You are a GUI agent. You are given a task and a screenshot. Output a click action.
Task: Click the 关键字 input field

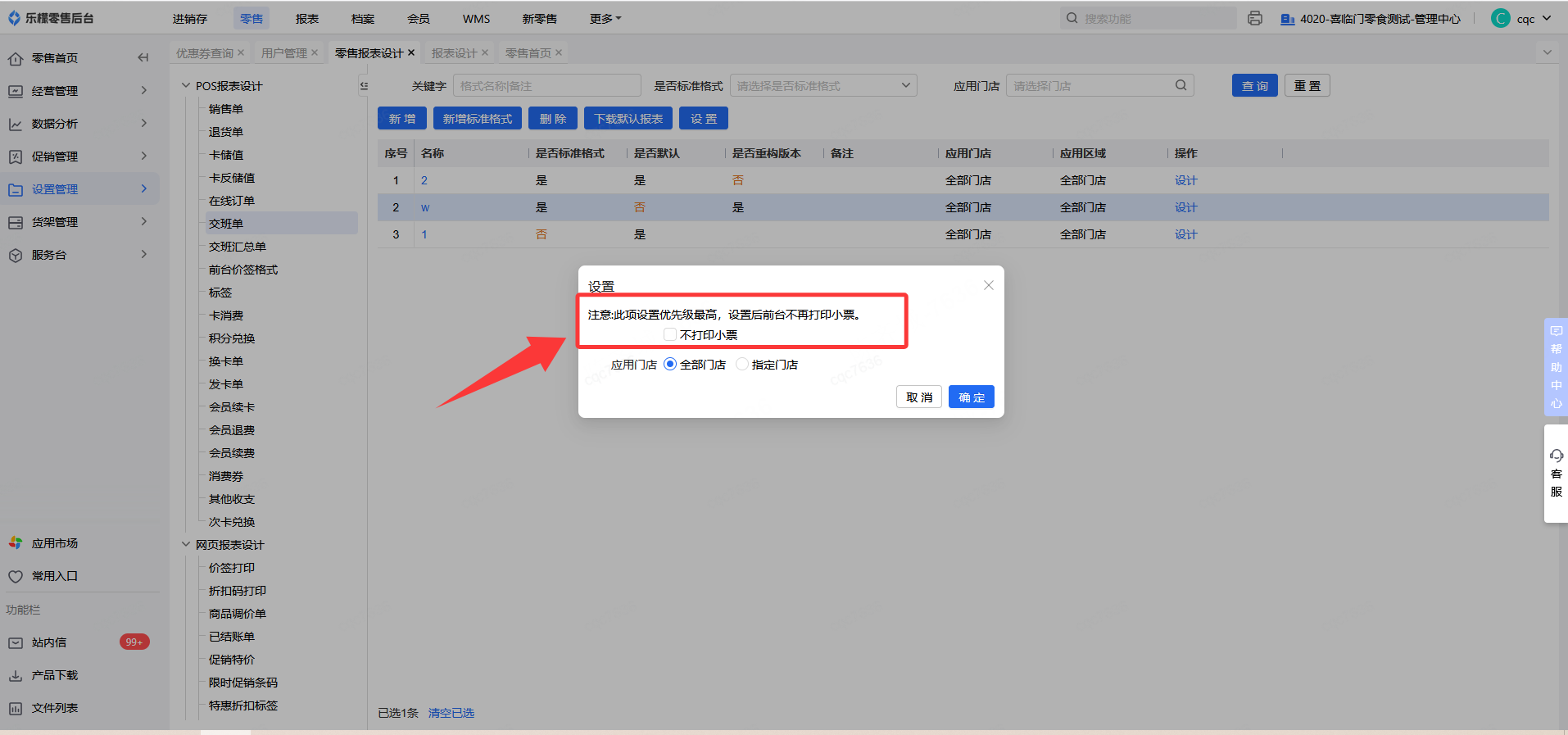point(547,85)
